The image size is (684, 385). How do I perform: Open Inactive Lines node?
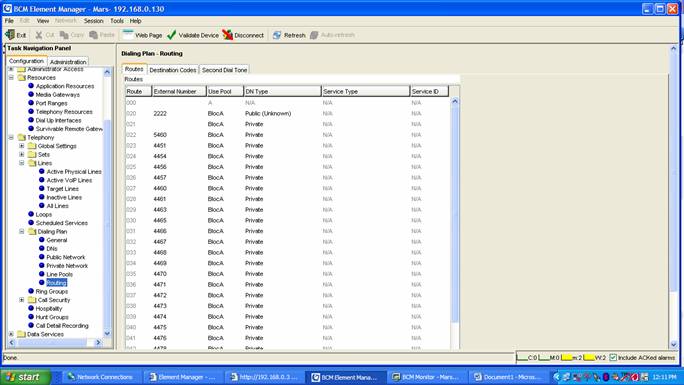[x=64, y=198]
